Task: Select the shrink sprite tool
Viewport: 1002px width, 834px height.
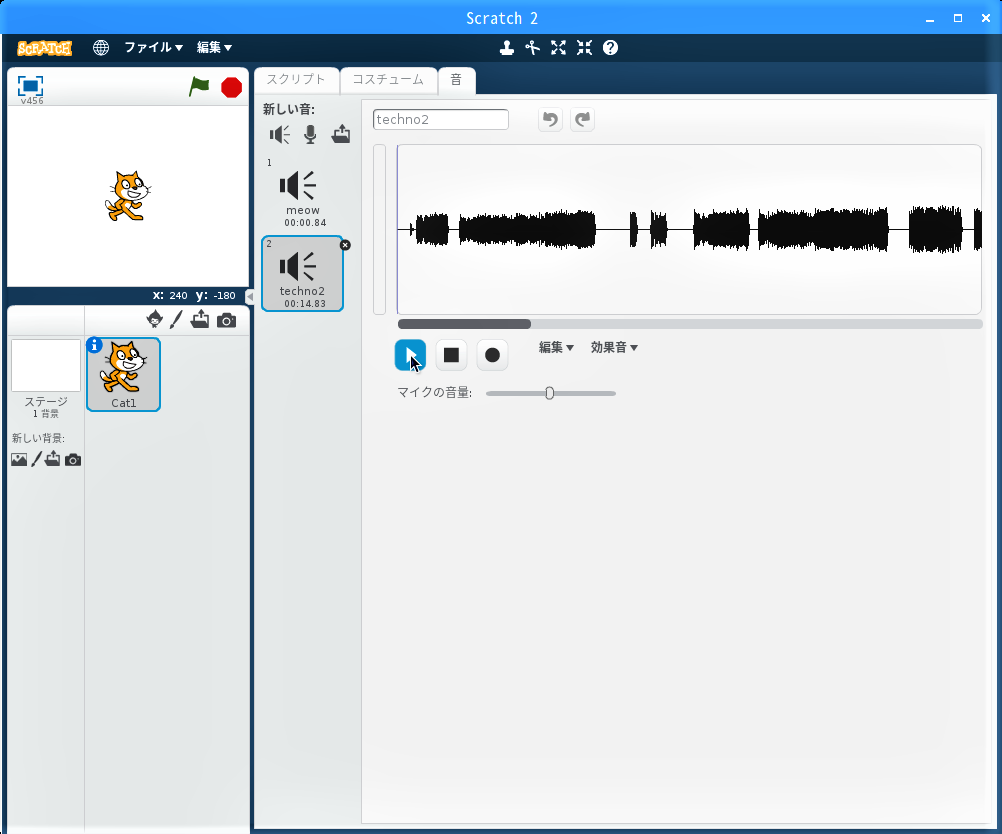Action: [x=584, y=48]
